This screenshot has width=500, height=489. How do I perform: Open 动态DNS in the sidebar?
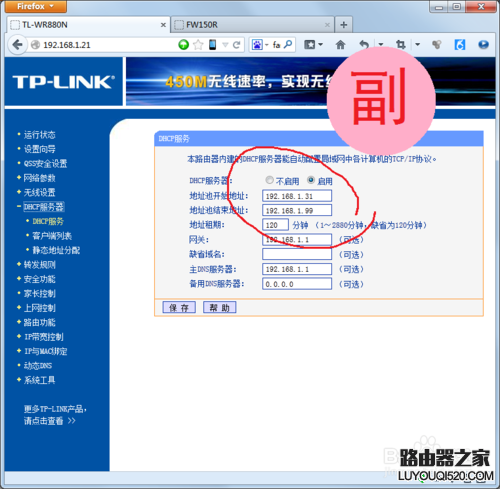tap(38, 366)
